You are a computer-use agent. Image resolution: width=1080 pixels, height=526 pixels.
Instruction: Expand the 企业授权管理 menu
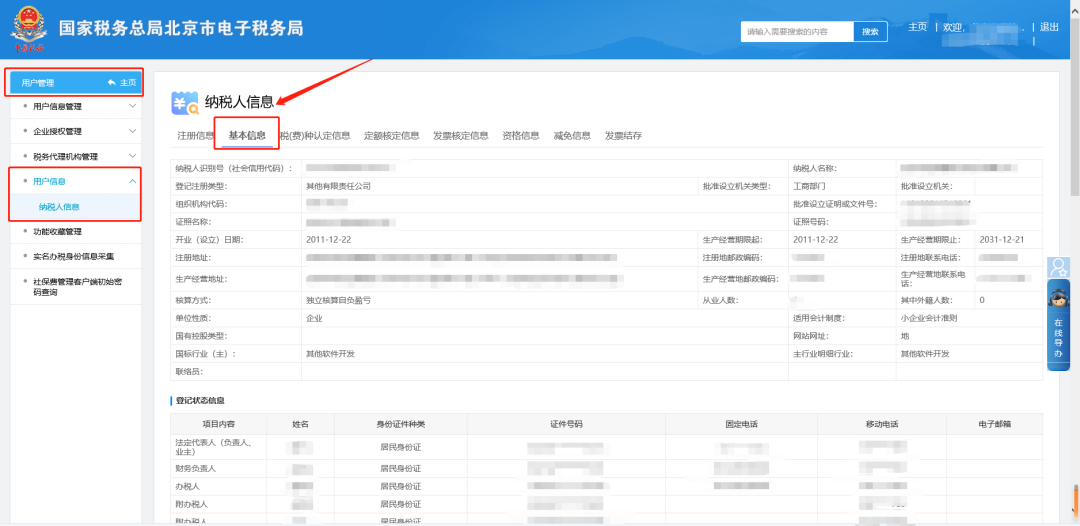pos(75,131)
